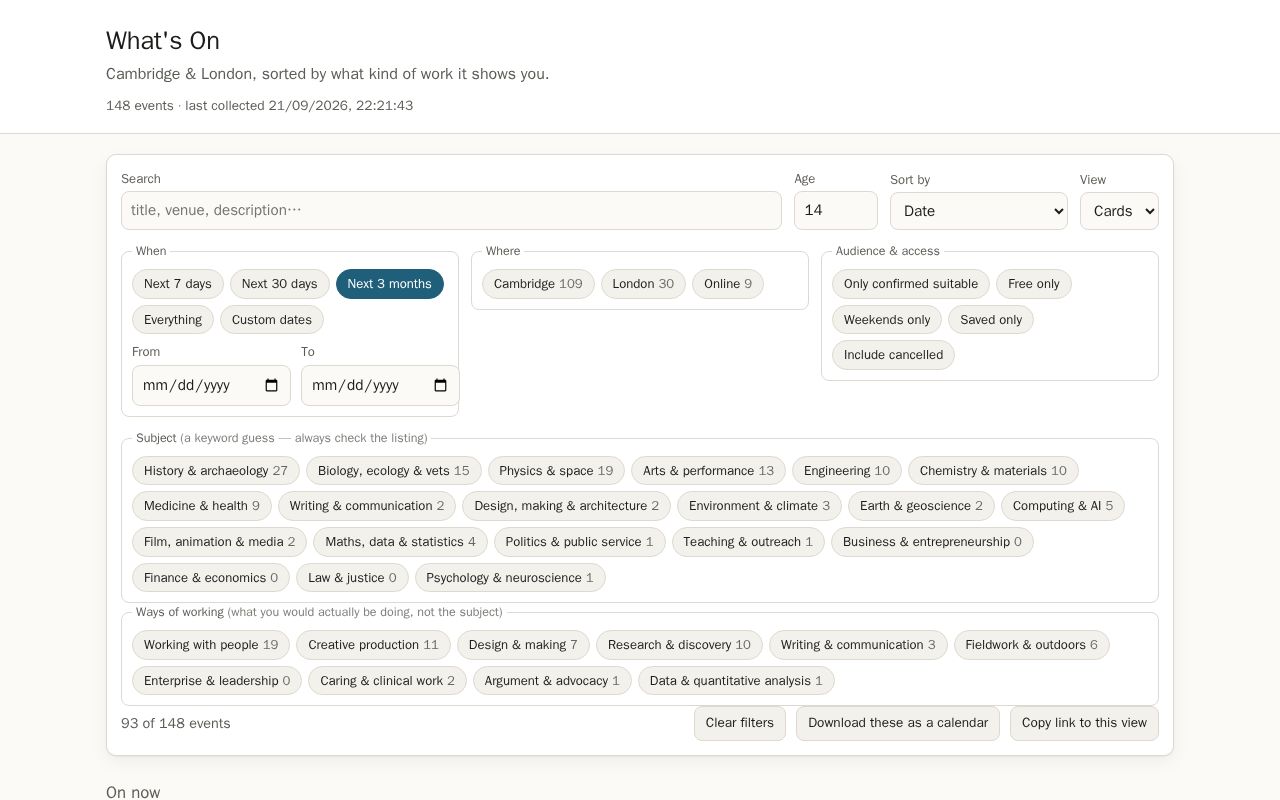Switch to Everything time range

pyautogui.click(x=173, y=320)
